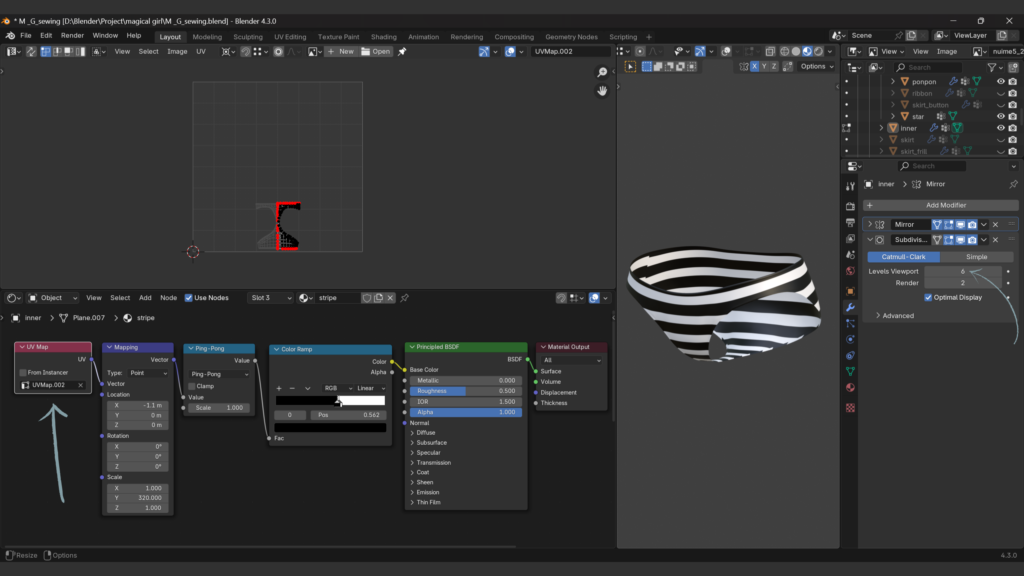Open the Modifiers wrench properties tab

850,307
